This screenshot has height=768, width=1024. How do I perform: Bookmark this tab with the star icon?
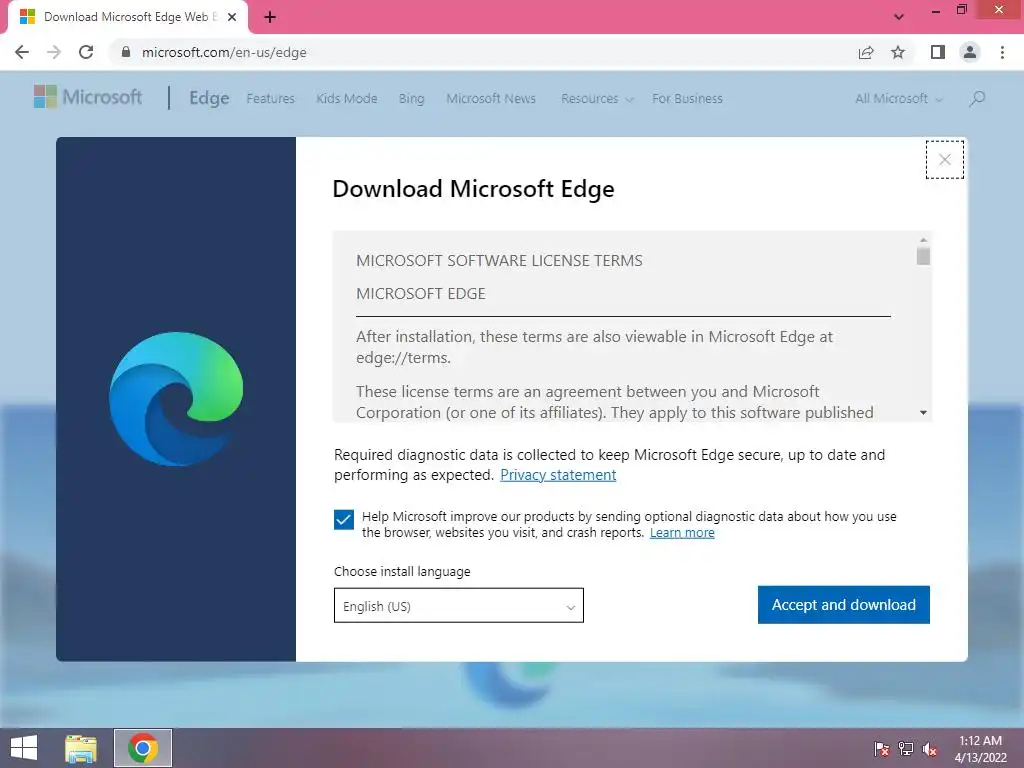coord(898,52)
